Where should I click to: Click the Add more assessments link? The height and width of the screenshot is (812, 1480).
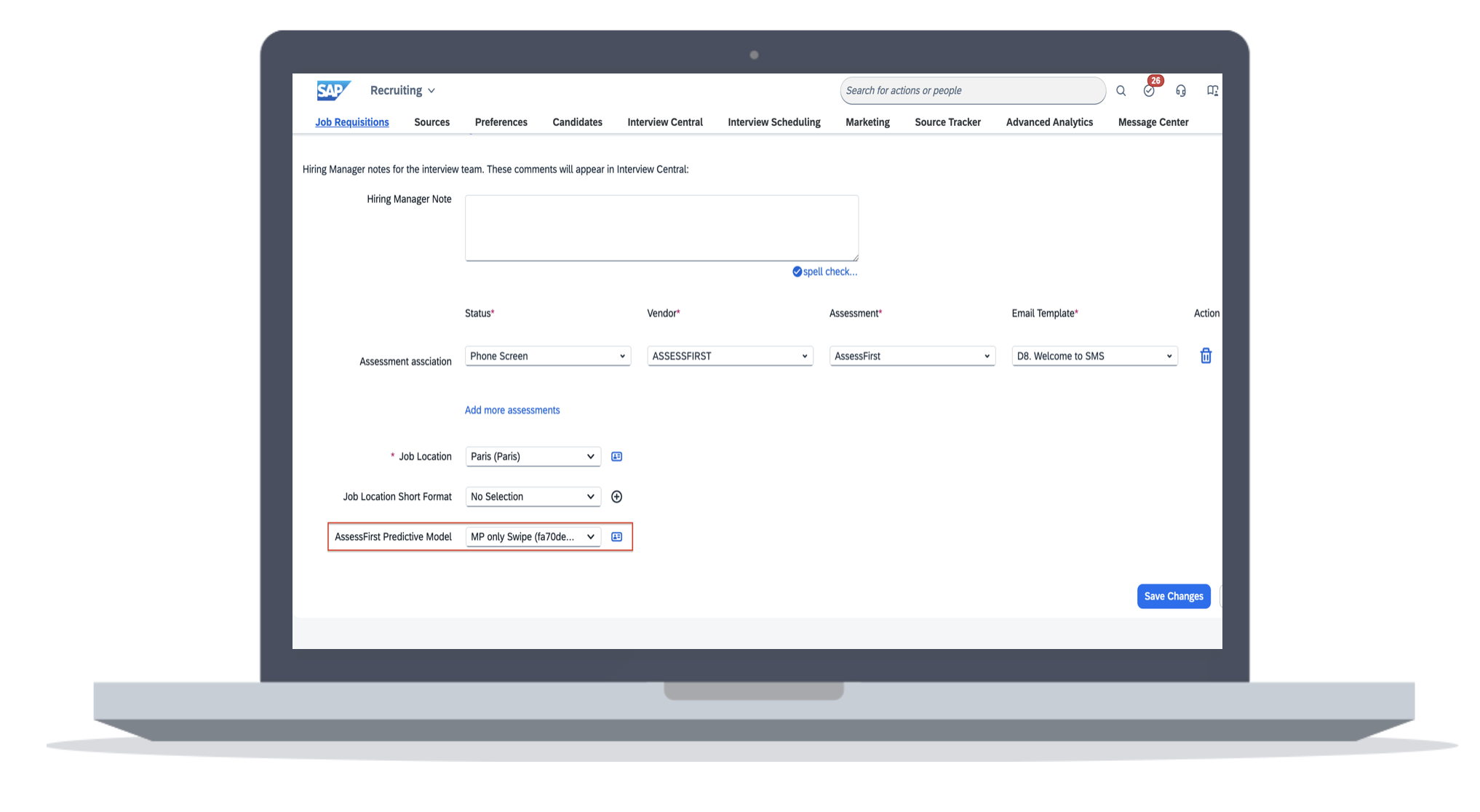pos(512,410)
